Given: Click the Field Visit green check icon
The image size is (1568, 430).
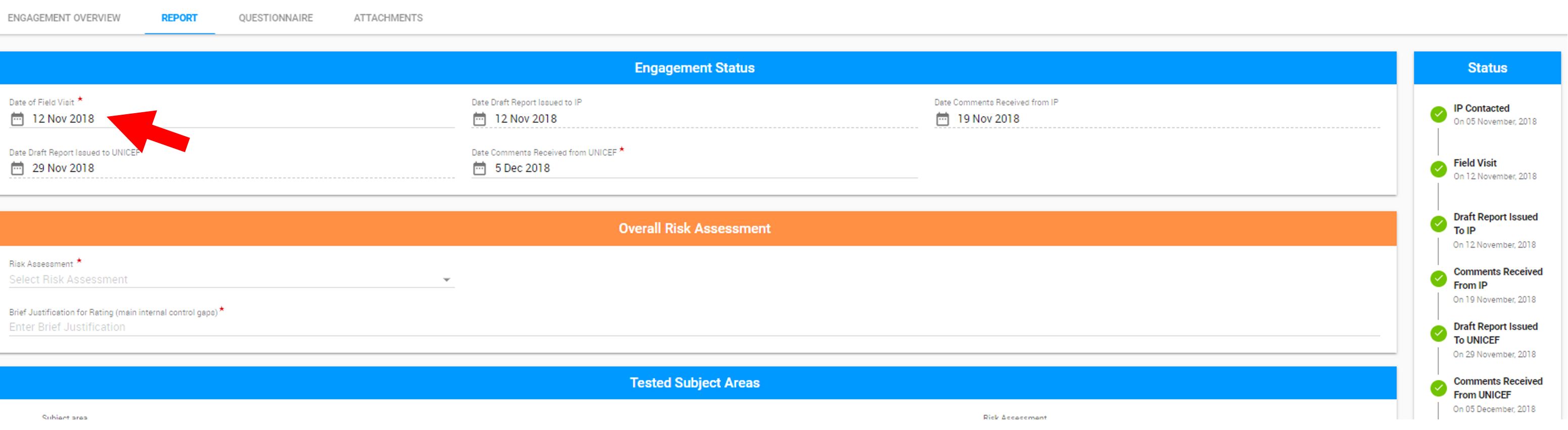Looking at the screenshot, I should click(1438, 169).
